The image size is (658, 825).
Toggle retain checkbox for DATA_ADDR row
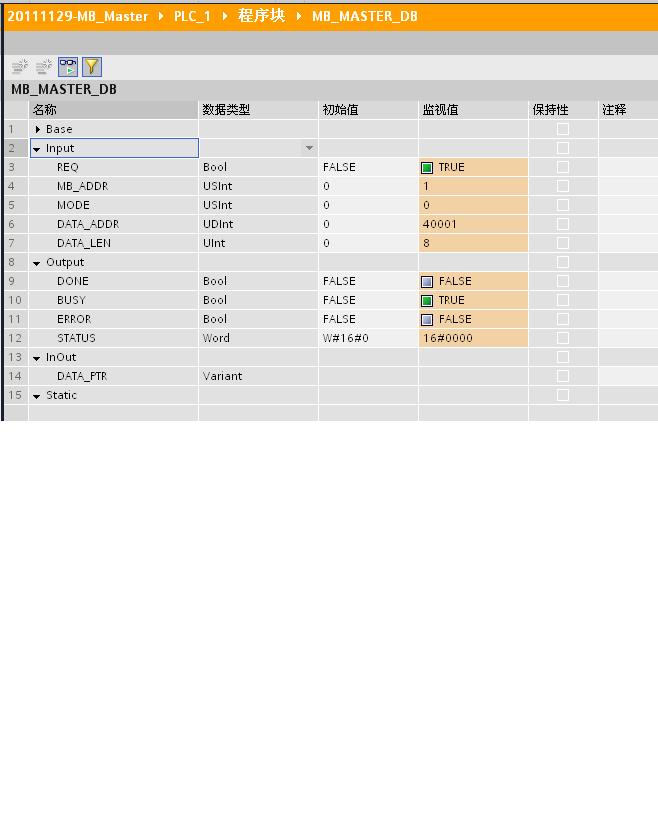[563, 224]
